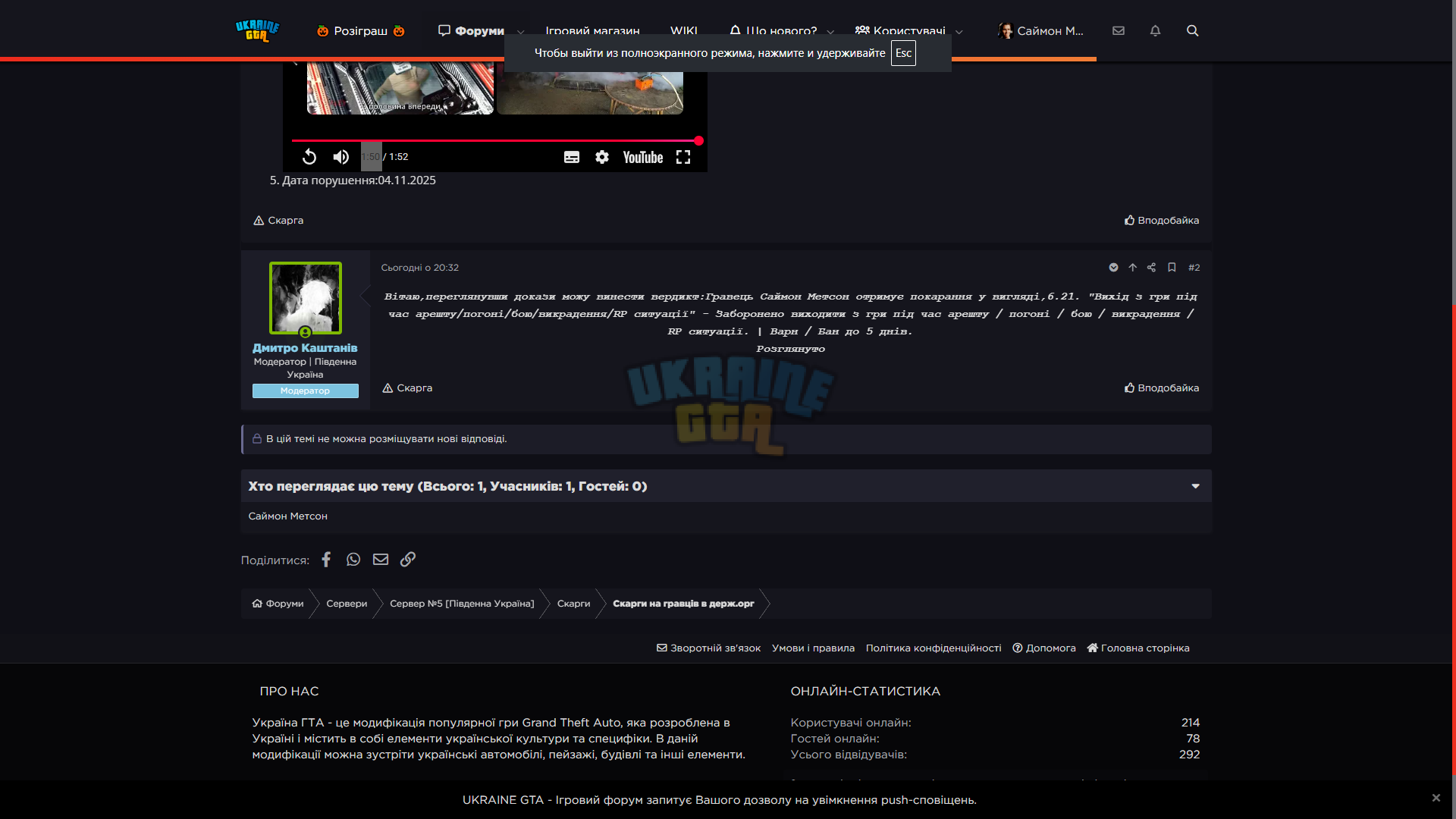Open the Що нового? menu item
The image size is (1456, 819).
point(773,31)
